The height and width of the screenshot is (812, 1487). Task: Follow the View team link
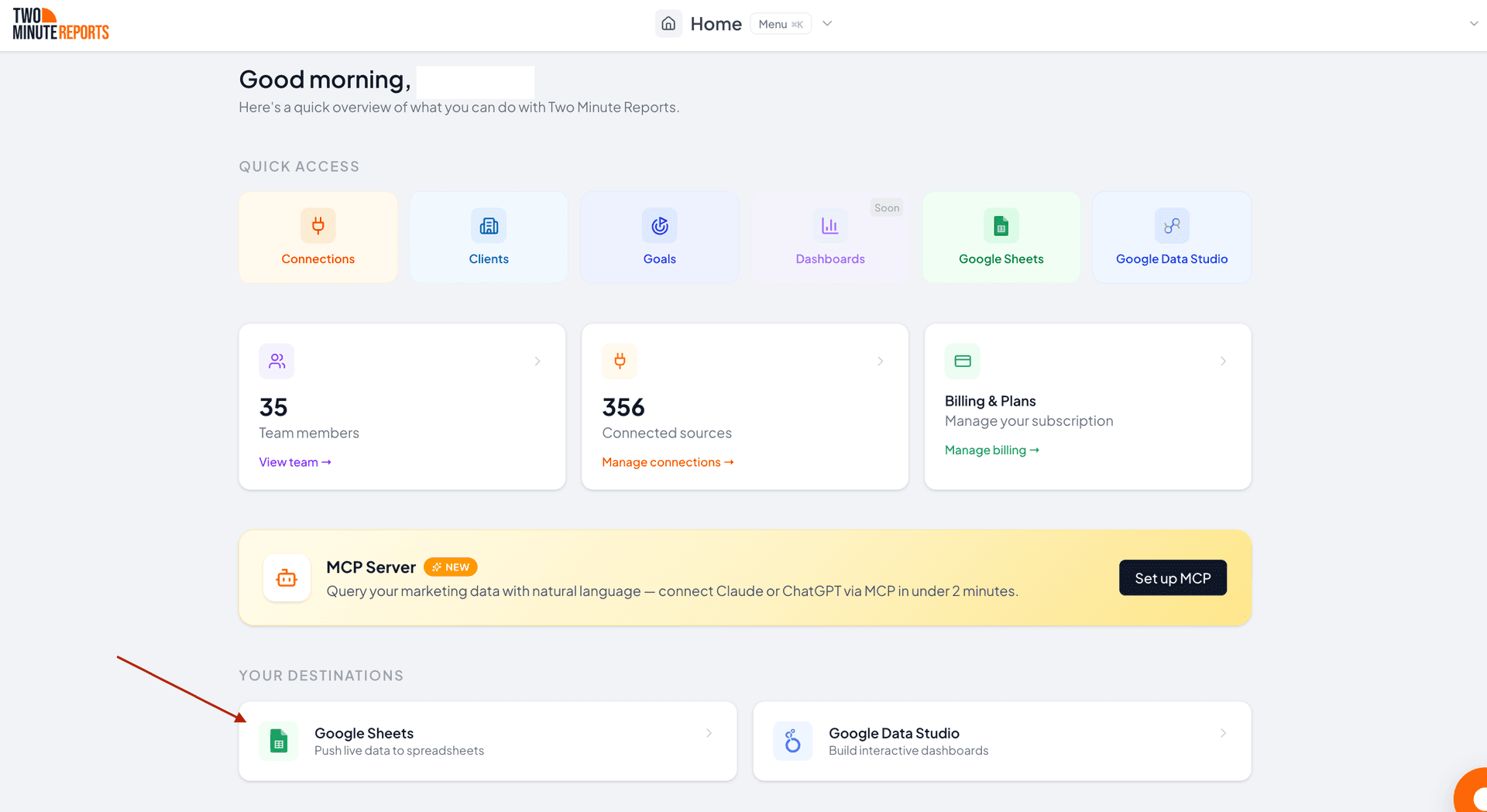point(295,462)
